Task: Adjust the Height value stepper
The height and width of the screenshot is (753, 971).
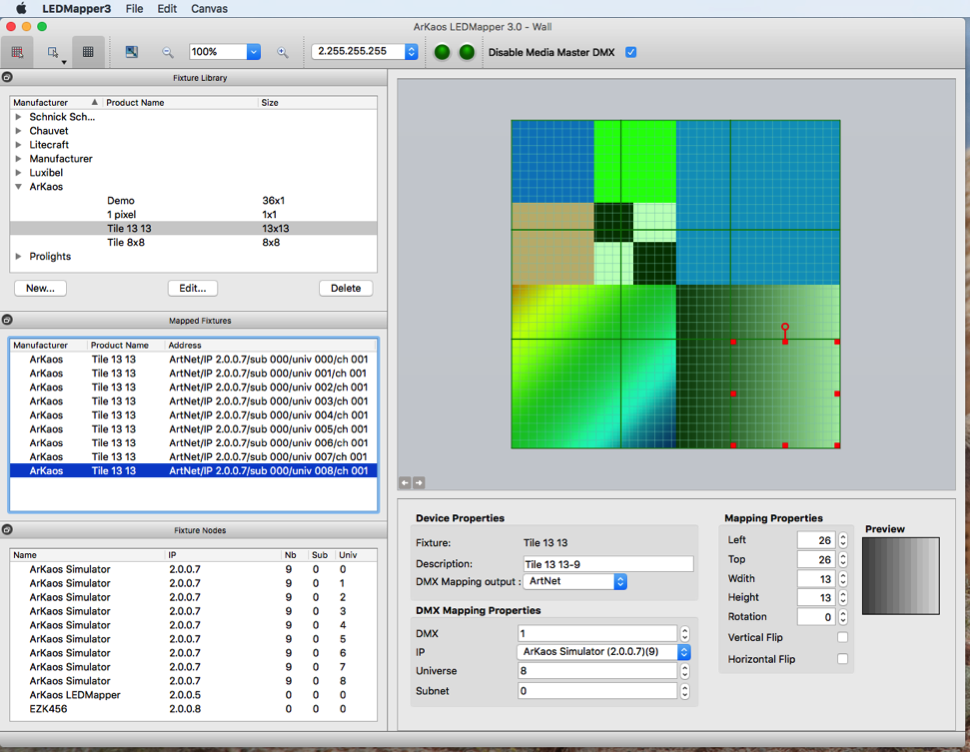Action: click(843, 598)
